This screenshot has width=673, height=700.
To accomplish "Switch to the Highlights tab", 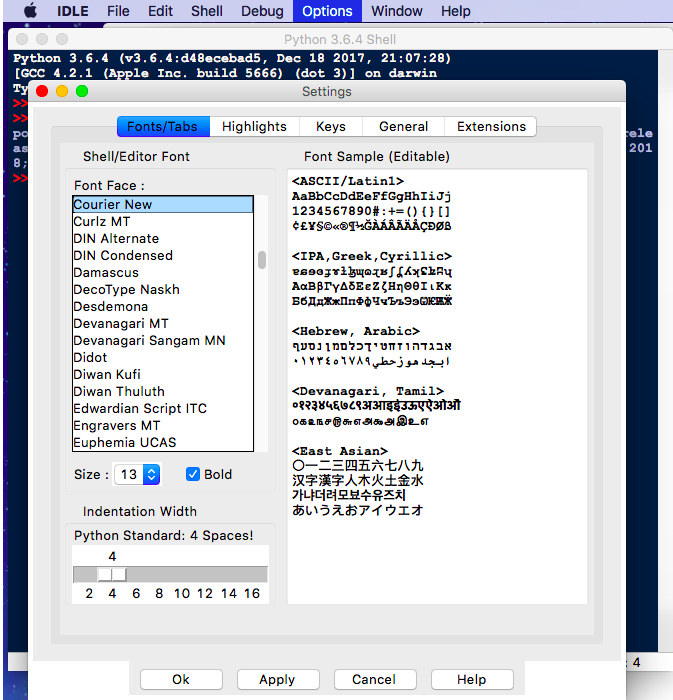I will [254, 127].
